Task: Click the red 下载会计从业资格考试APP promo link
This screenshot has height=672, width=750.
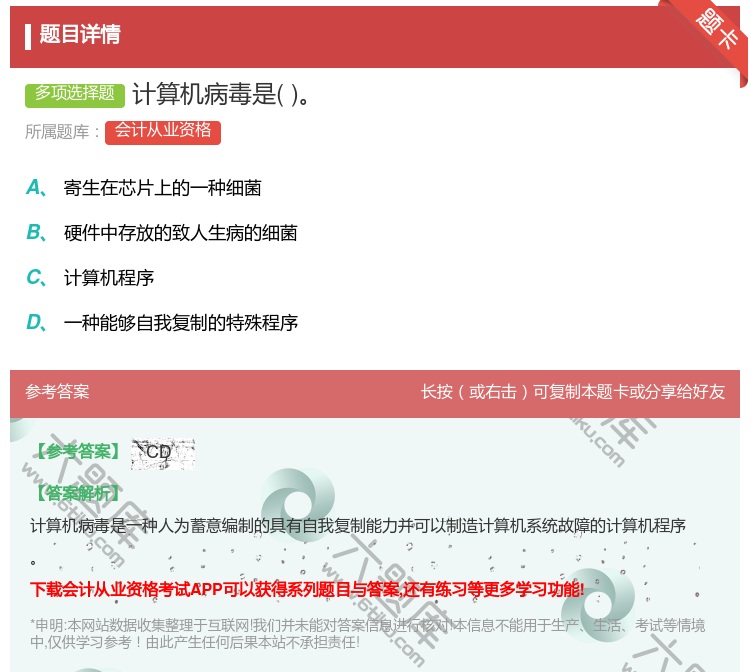Action: click(307, 589)
